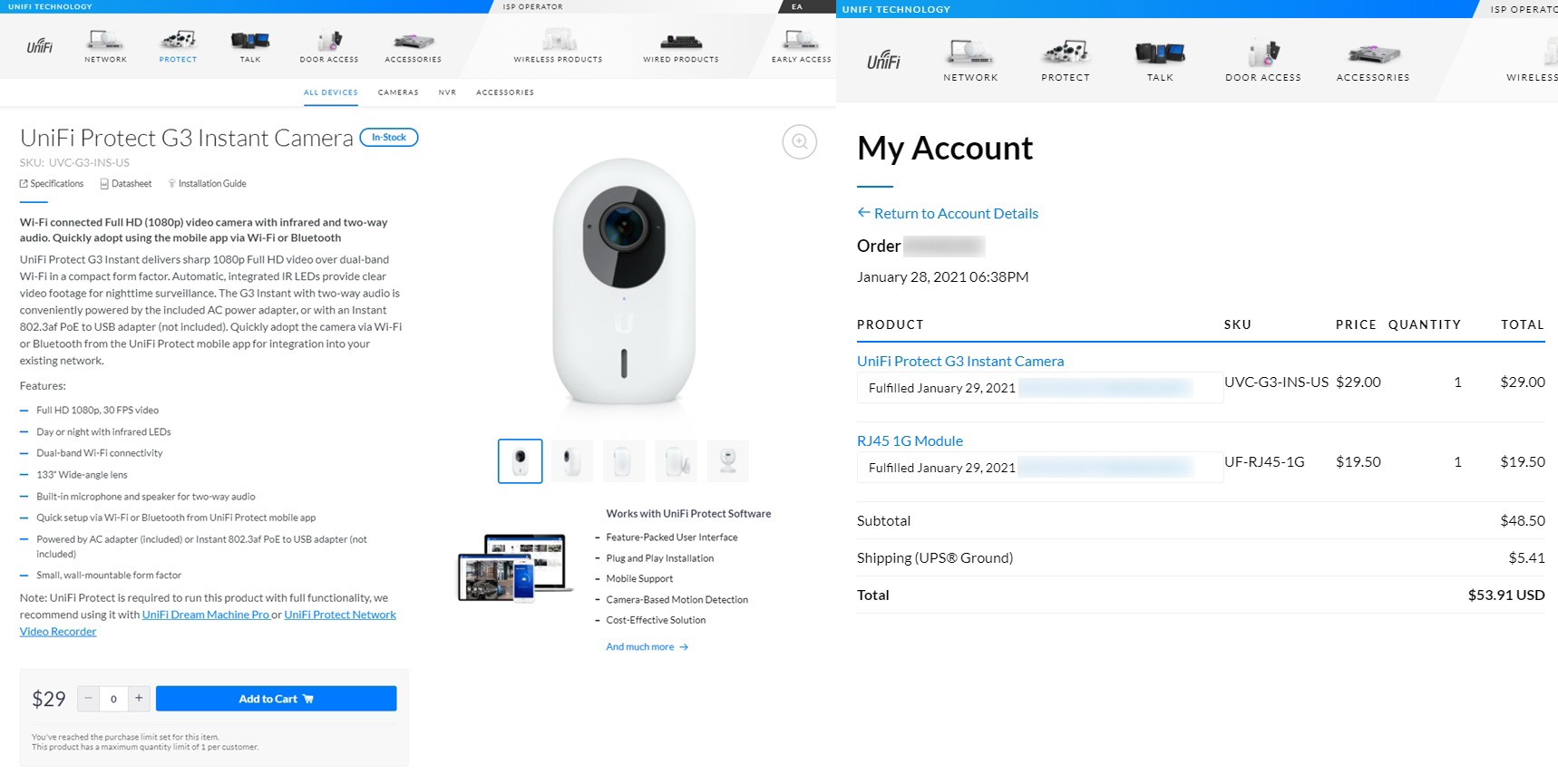Viewport: 1558px width, 784px height.
Task: Click the main camera product image
Action: (624, 282)
